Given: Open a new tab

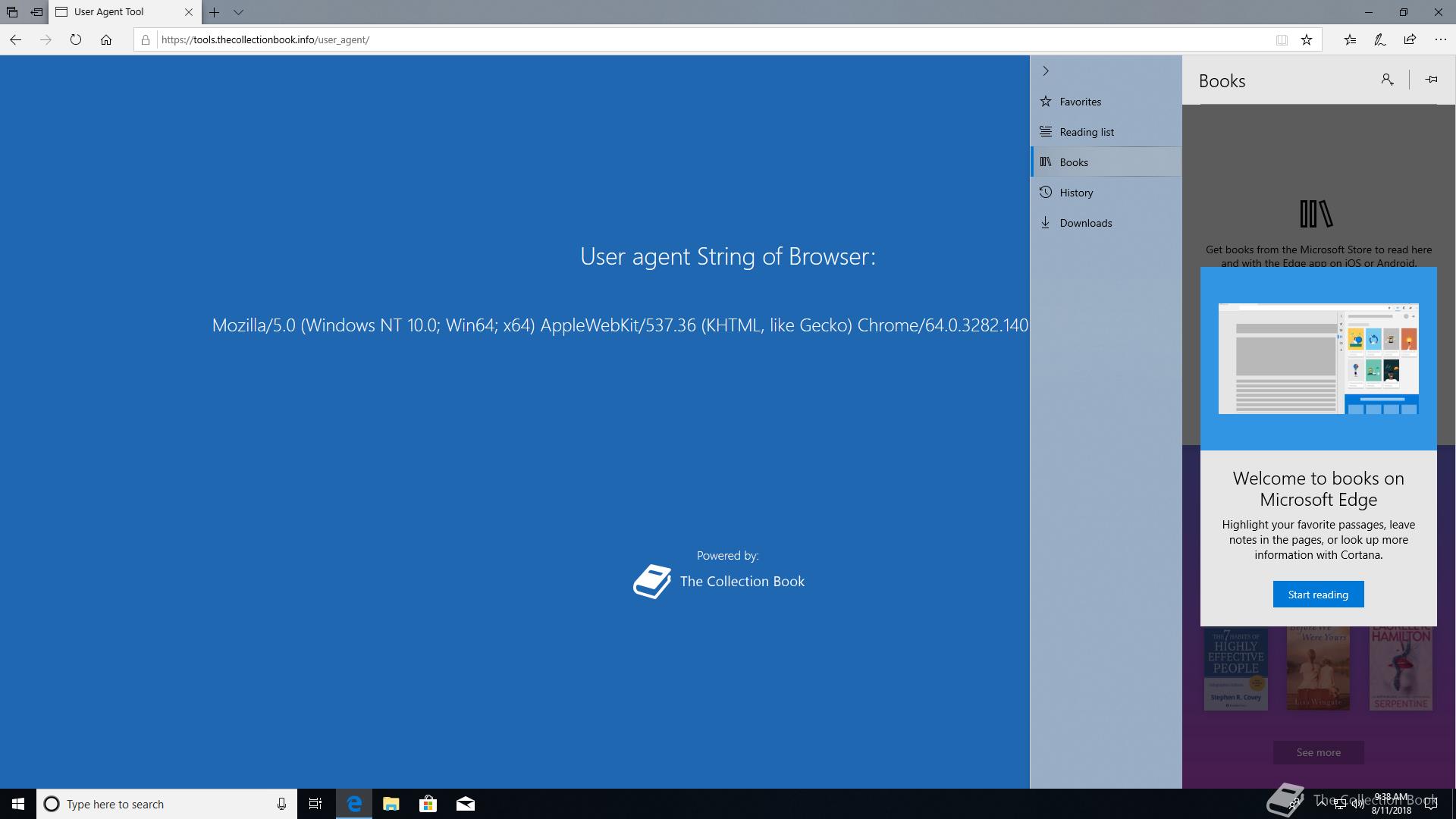Looking at the screenshot, I should pos(215,12).
